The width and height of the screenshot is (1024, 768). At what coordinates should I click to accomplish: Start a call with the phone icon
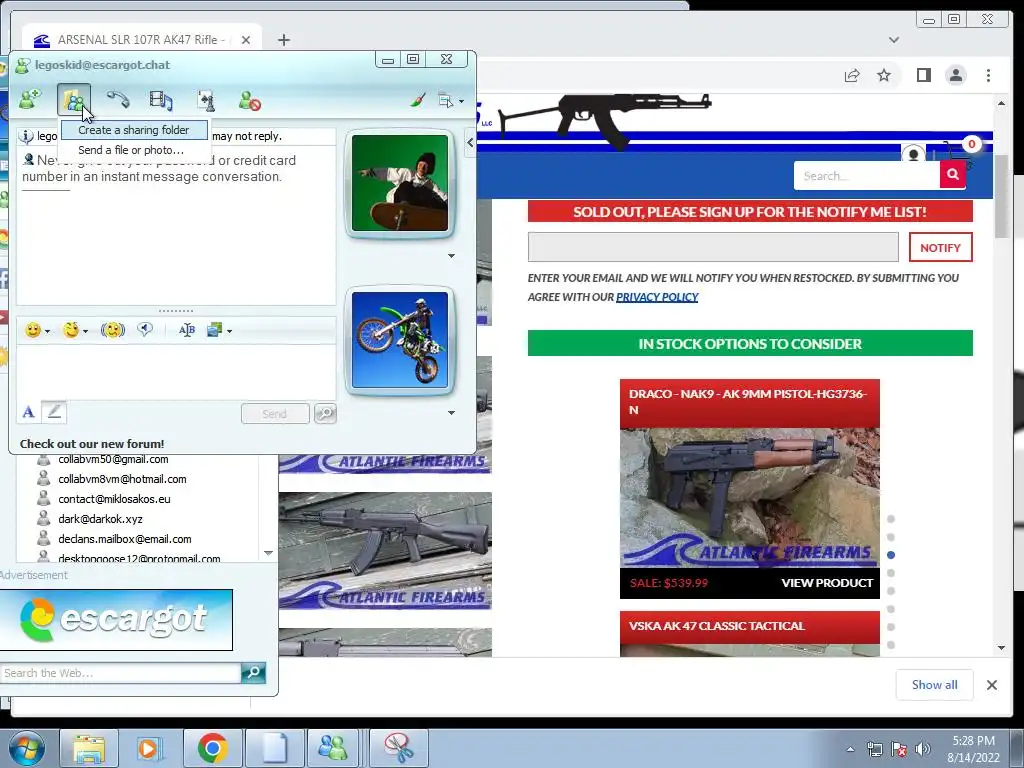coord(118,100)
